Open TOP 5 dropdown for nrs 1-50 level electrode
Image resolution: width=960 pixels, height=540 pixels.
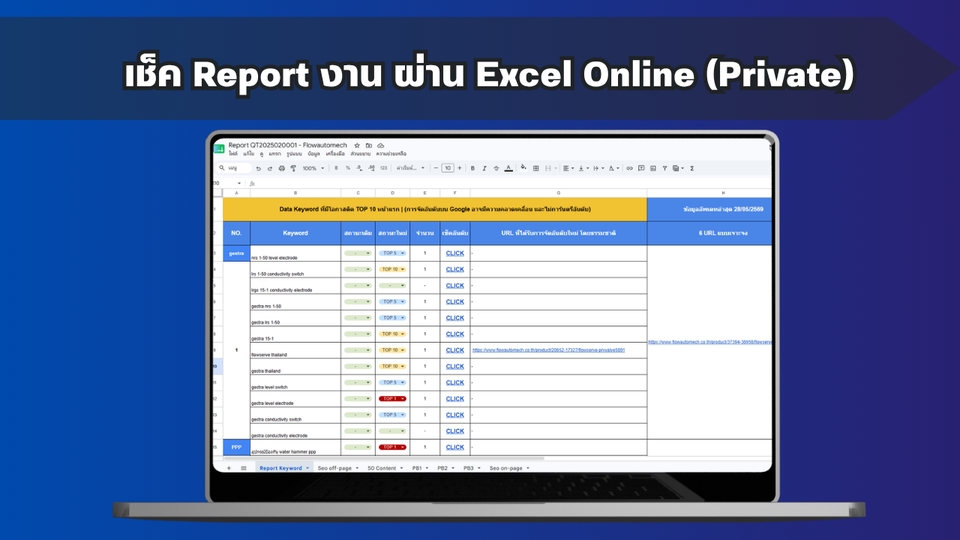point(392,253)
